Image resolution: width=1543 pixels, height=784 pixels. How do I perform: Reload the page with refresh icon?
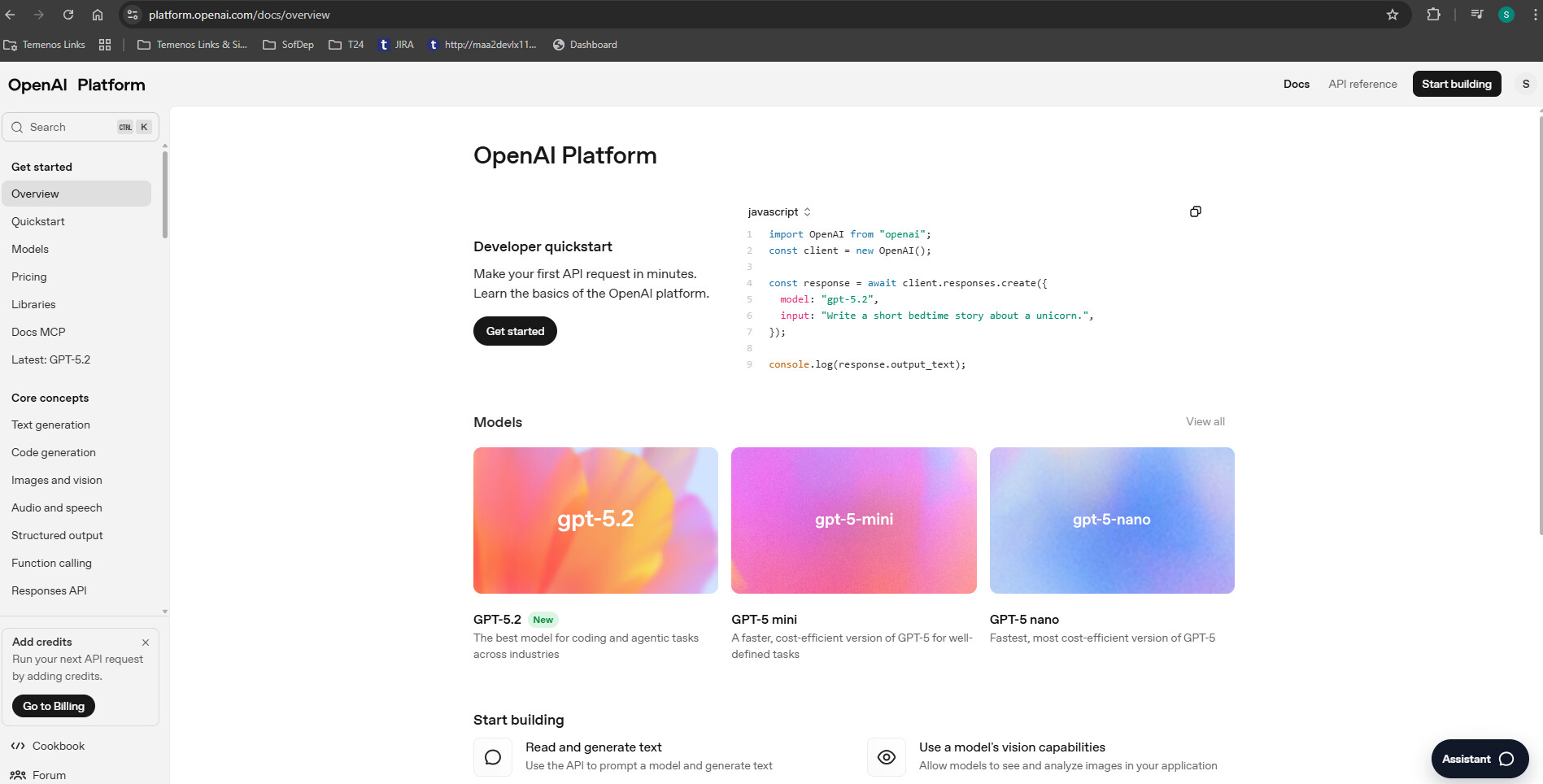[68, 15]
